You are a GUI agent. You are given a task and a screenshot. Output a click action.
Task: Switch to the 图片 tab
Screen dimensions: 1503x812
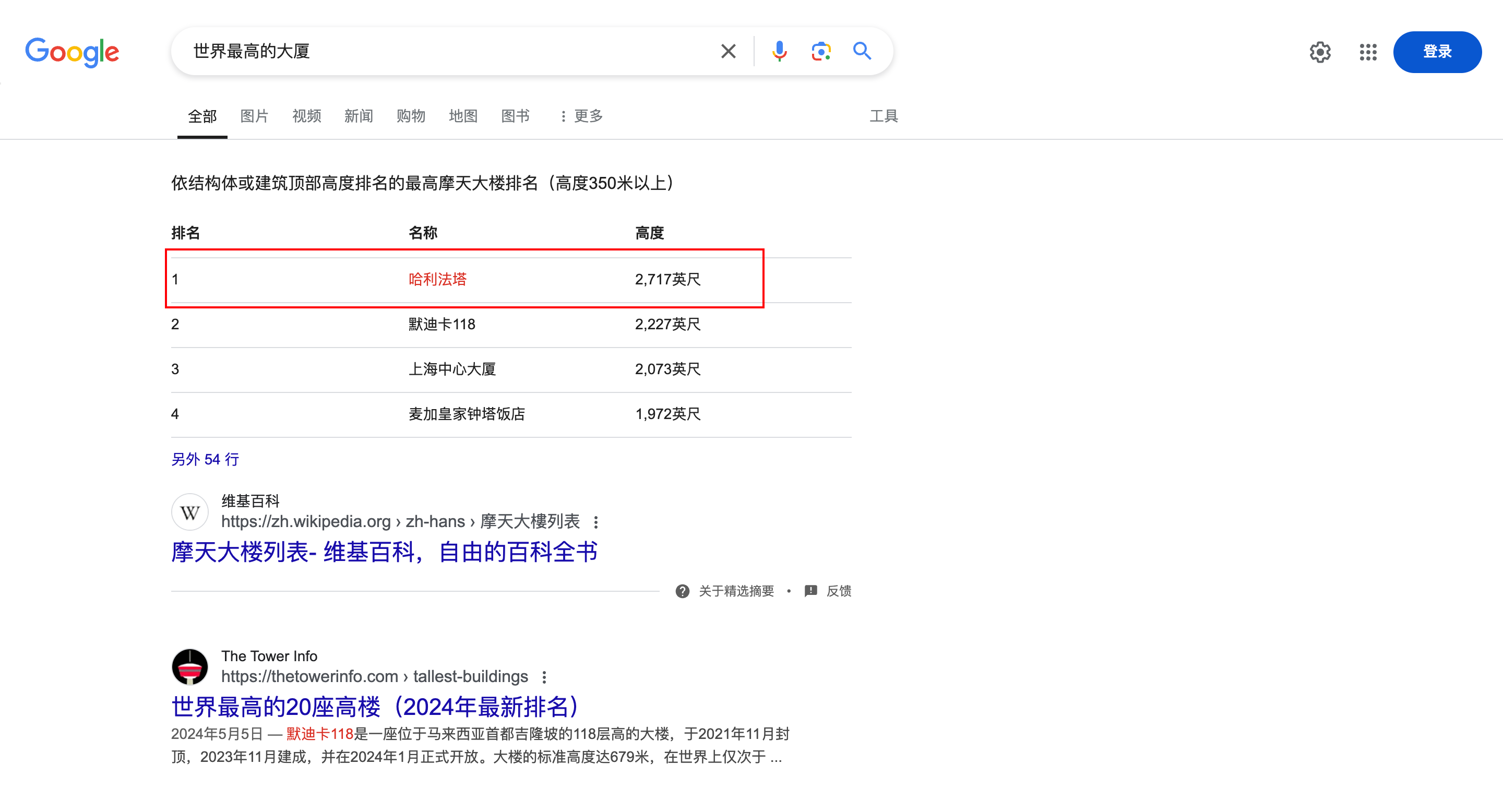pos(254,116)
